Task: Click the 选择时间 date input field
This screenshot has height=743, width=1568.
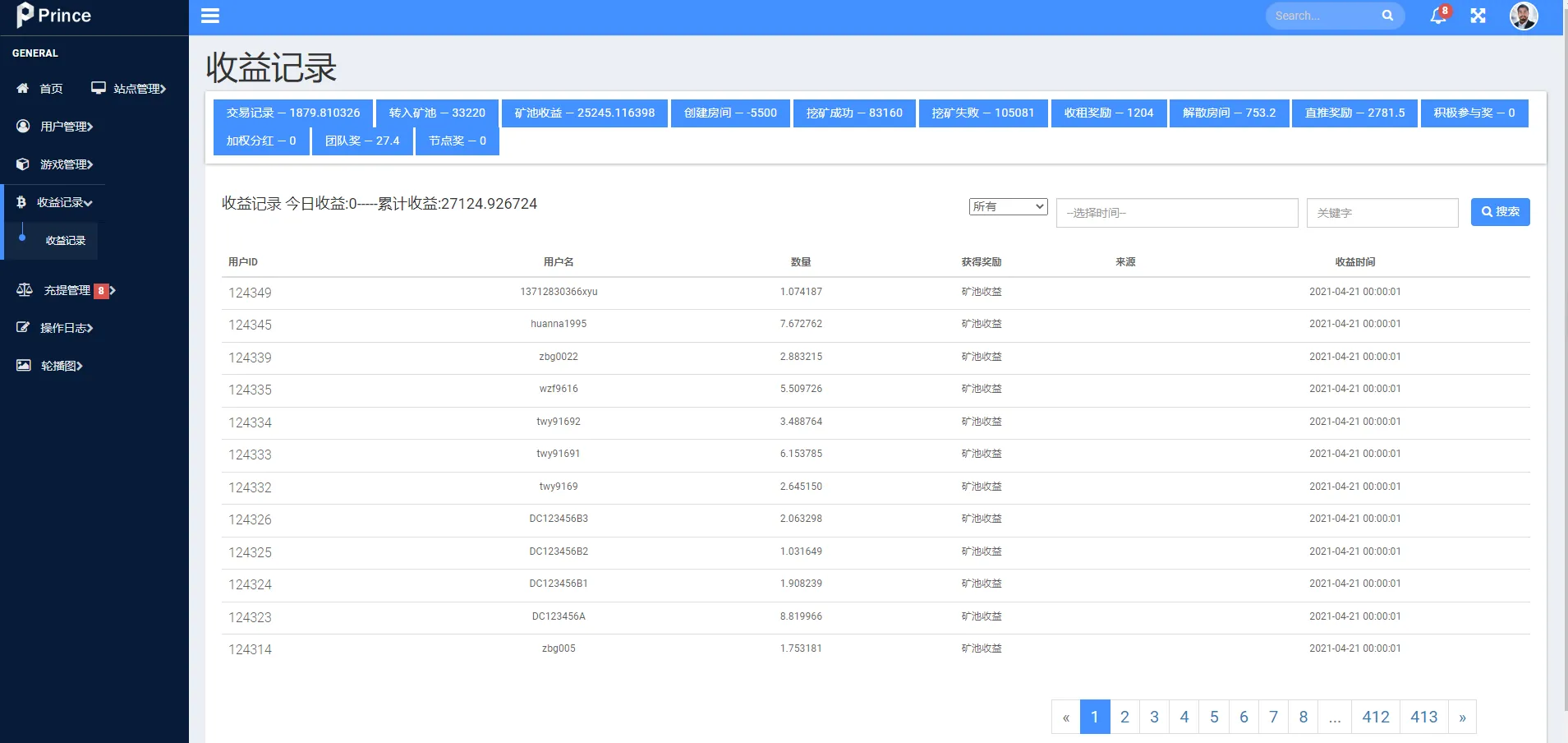Action: pyautogui.click(x=1176, y=213)
